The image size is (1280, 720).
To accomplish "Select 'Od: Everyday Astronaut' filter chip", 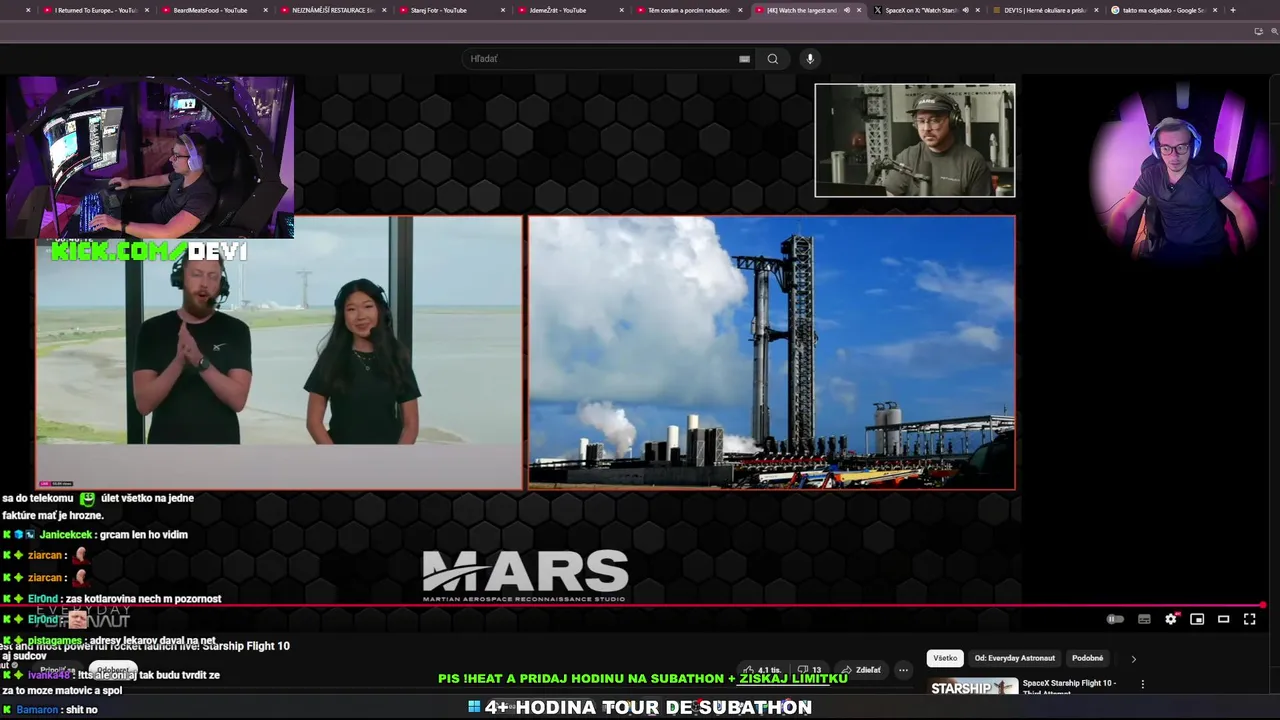I will pos(1015,658).
